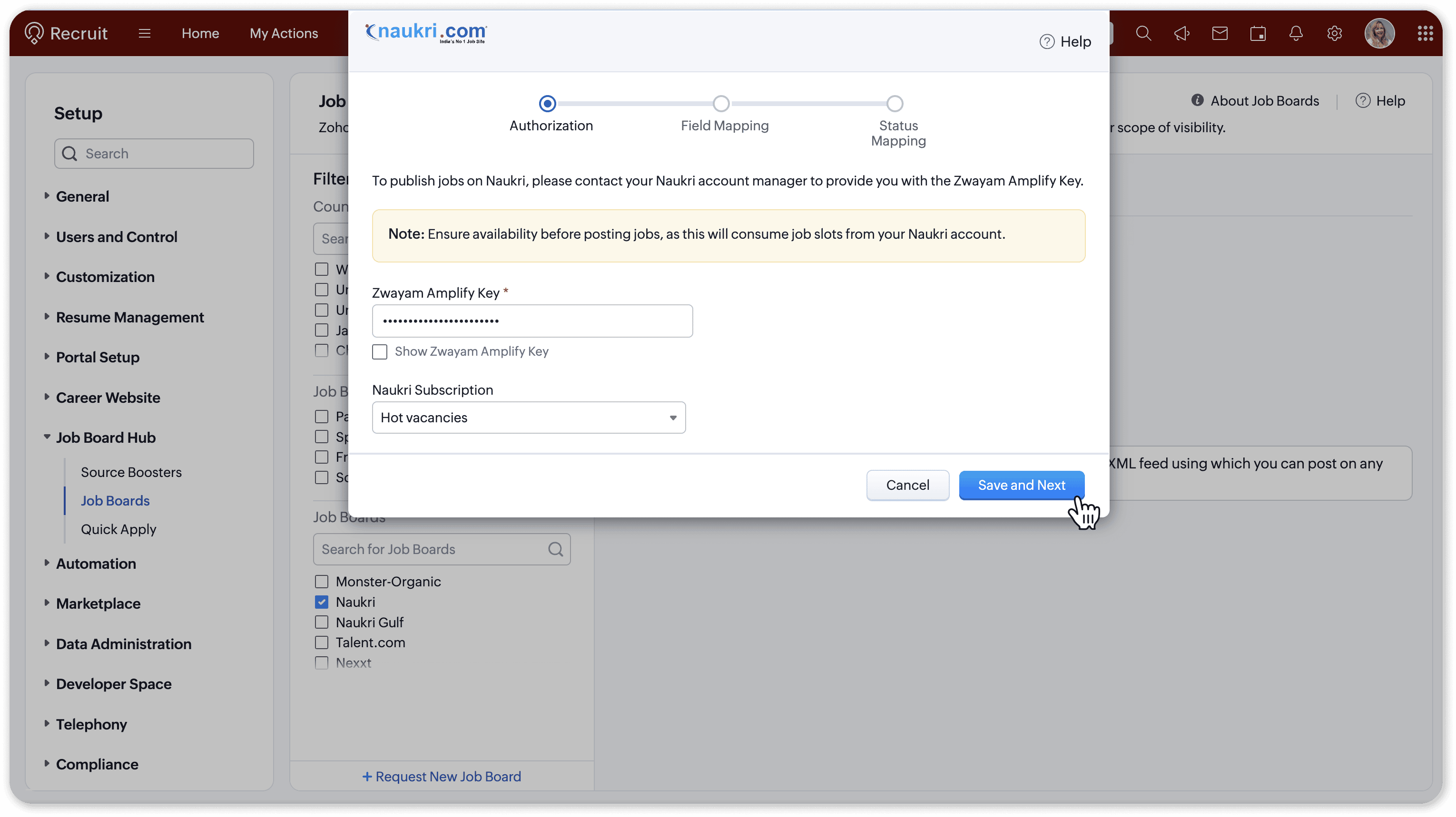Open the calendar icon in header

[x=1258, y=33]
